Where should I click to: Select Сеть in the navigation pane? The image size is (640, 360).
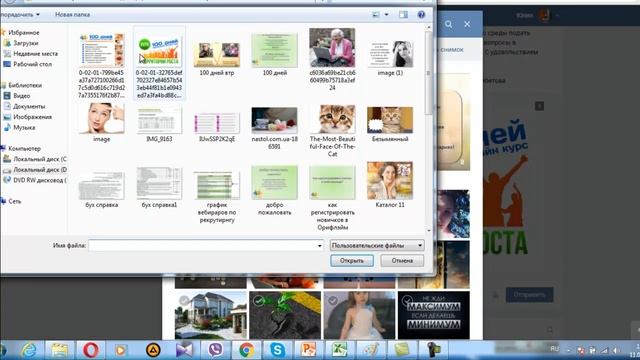pyautogui.click(x=14, y=201)
